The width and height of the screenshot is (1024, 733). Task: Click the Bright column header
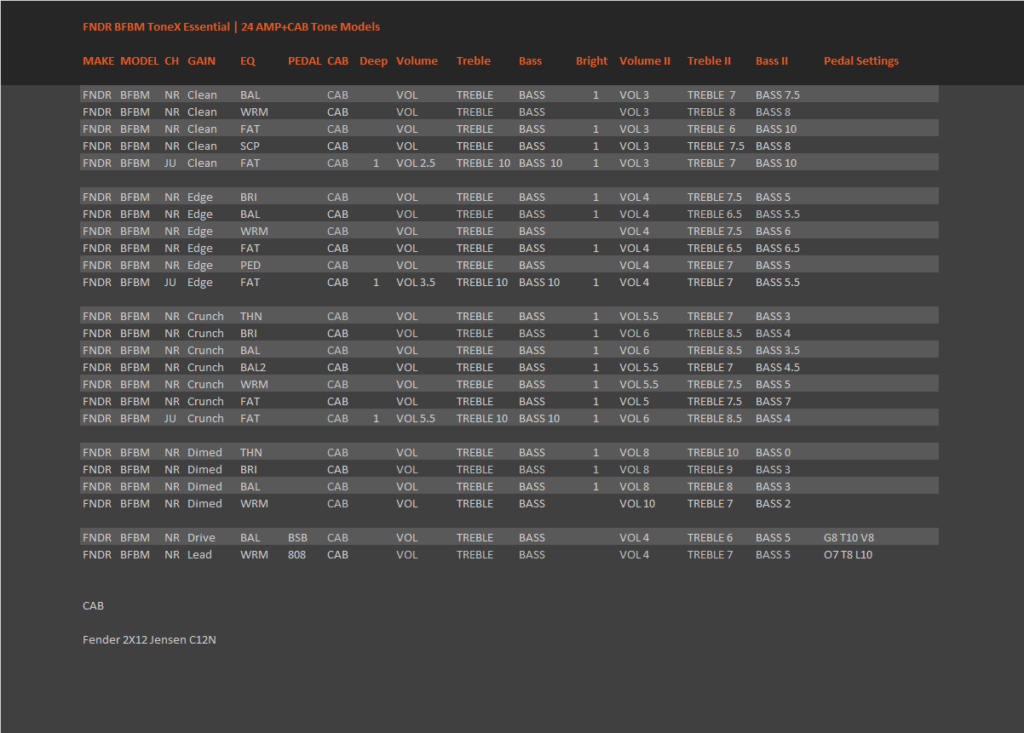[x=591, y=61]
